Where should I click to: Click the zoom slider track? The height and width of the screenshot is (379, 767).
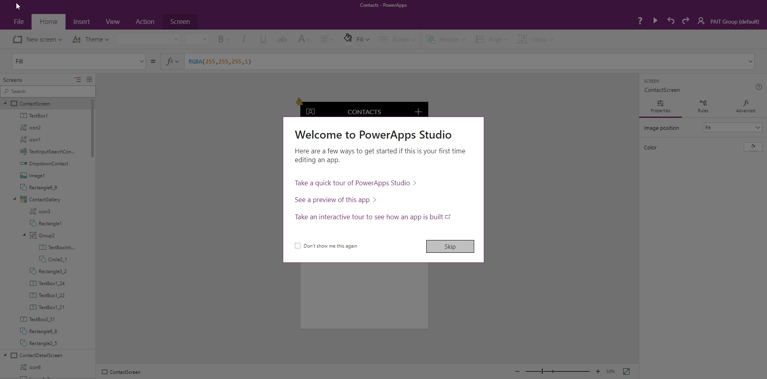tap(557, 372)
